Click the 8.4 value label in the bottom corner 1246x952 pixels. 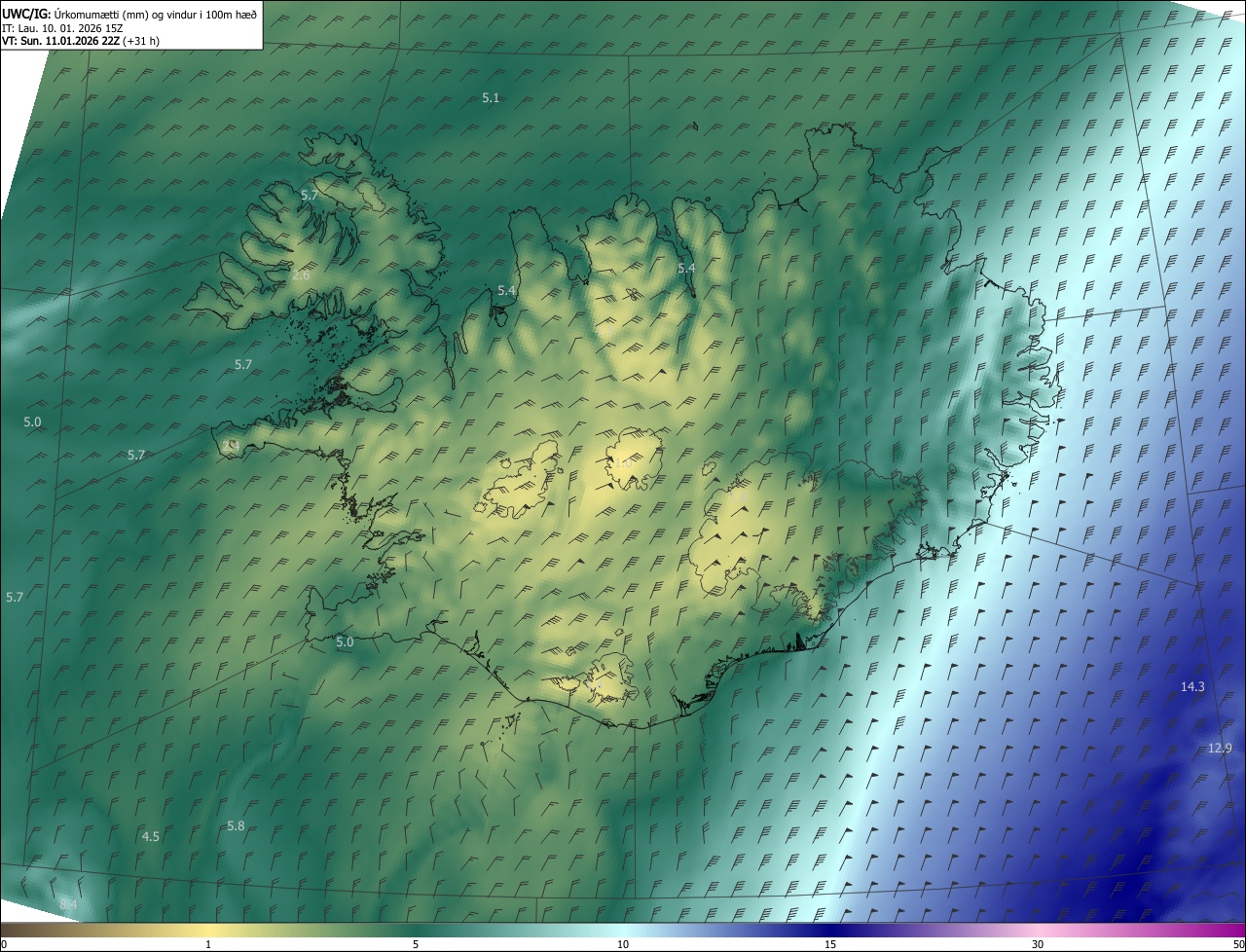(68, 905)
